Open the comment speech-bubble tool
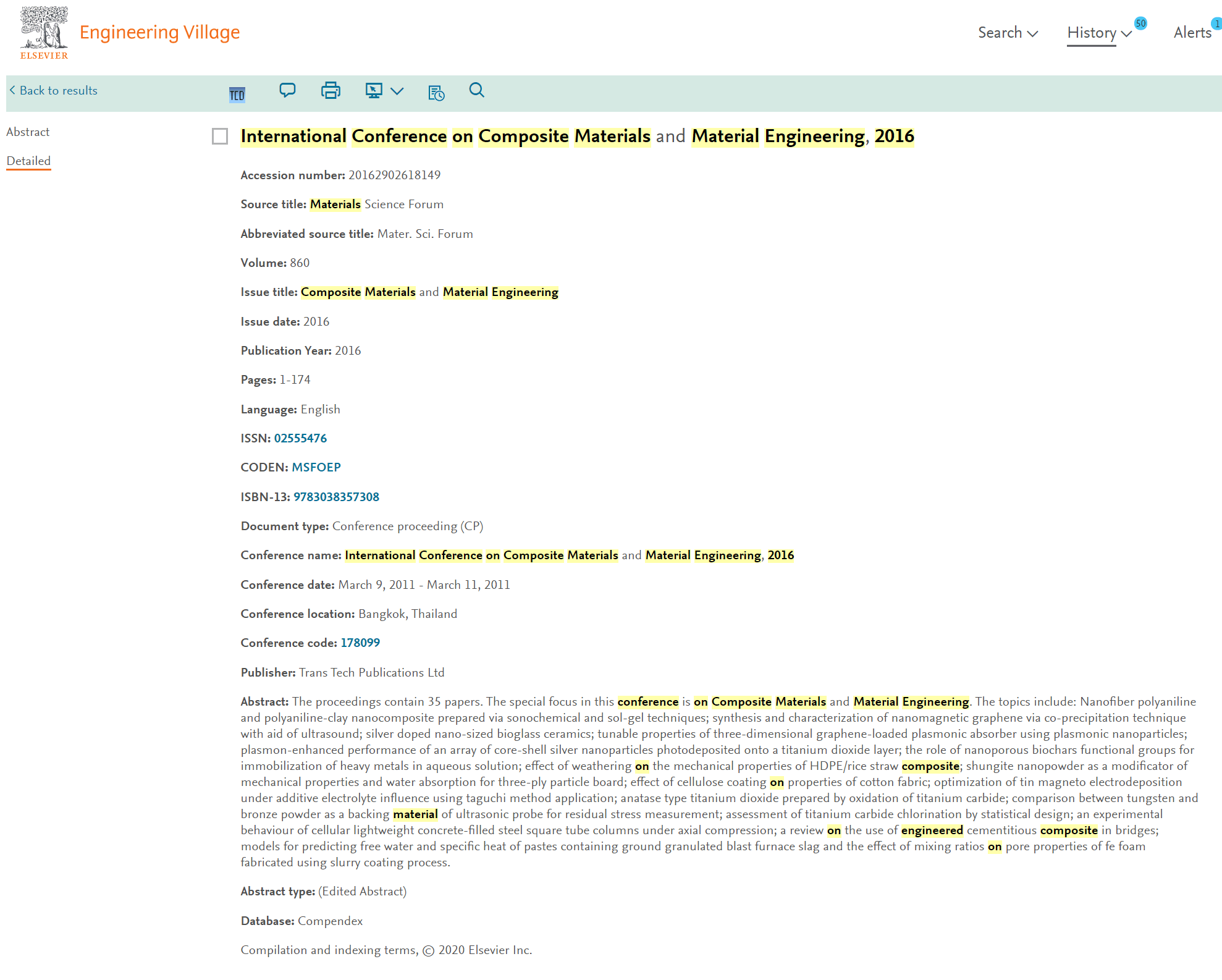The width and height of the screenshot is (1222, 980). [287, 90]
